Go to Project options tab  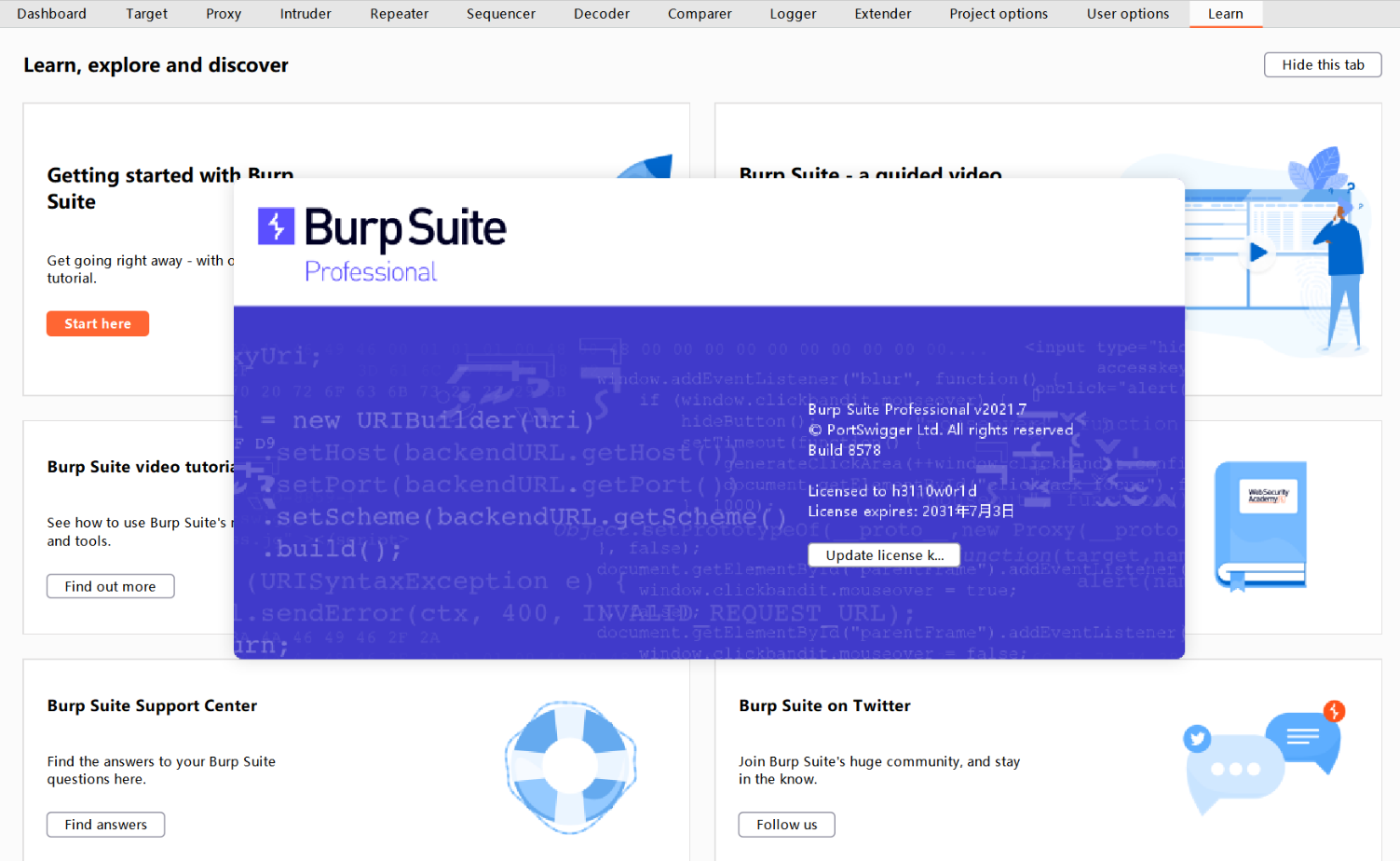pos(999,14)
